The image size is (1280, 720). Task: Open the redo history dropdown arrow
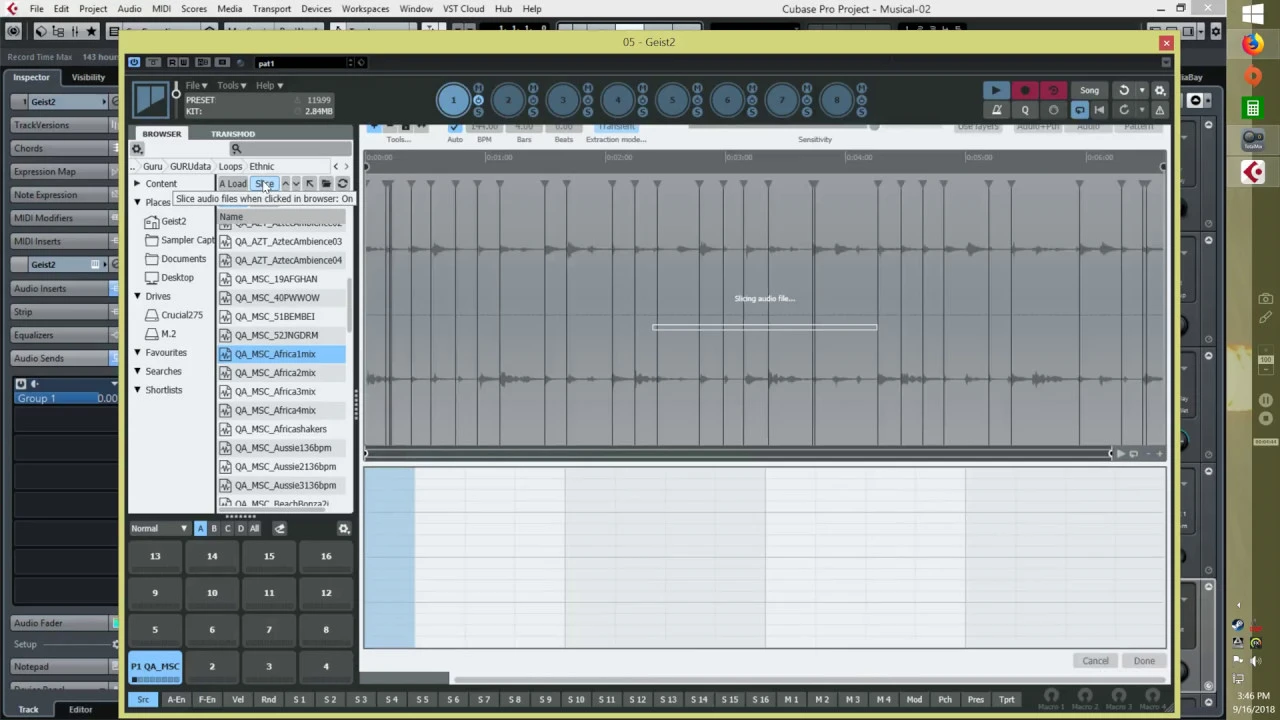1141,110
